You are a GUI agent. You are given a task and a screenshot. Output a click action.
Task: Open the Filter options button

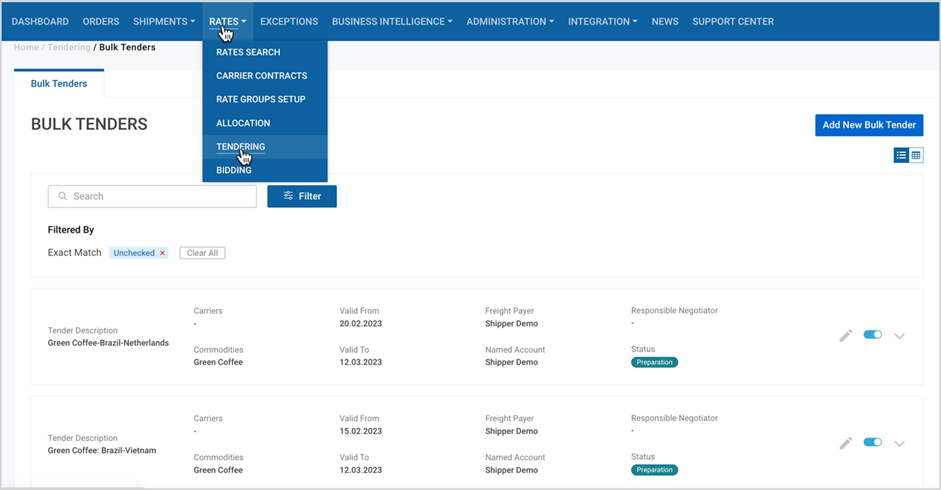click(x=302, y=196)
